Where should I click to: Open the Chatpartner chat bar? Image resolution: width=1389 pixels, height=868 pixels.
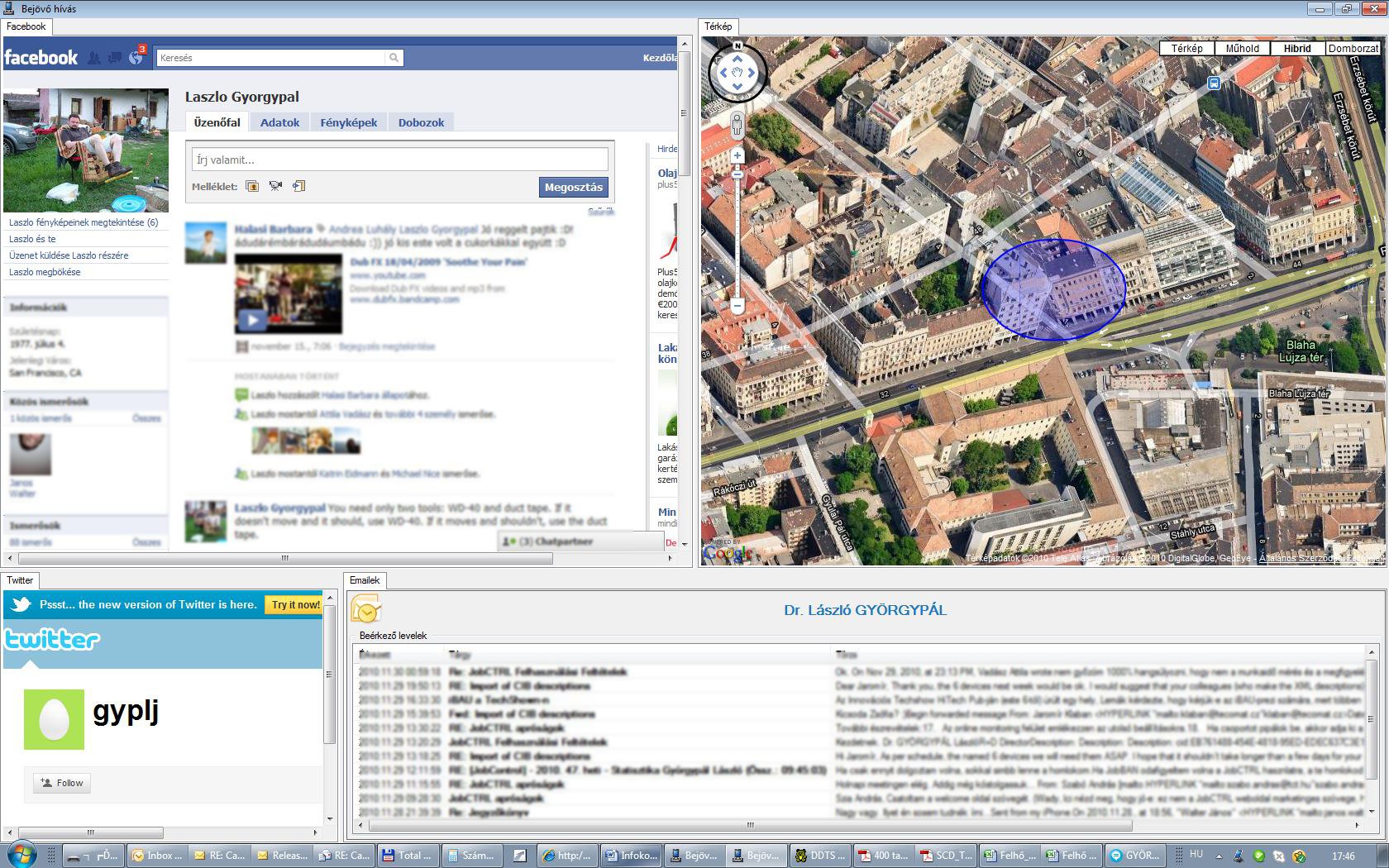(580, 541)
